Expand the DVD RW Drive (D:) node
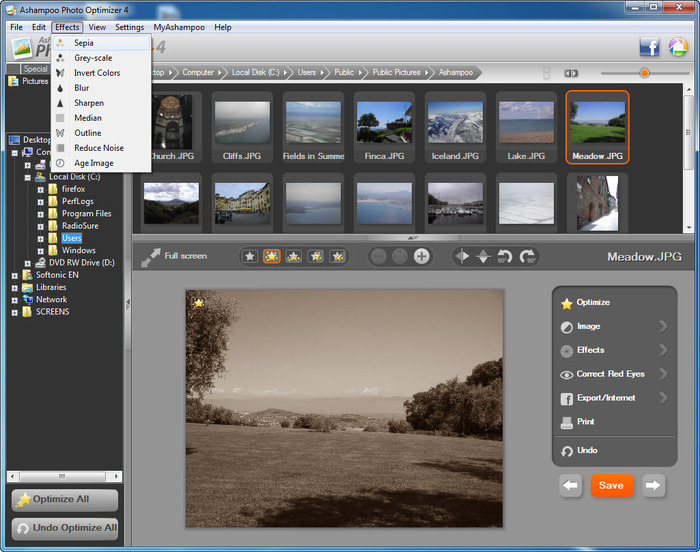 (28, 263)
